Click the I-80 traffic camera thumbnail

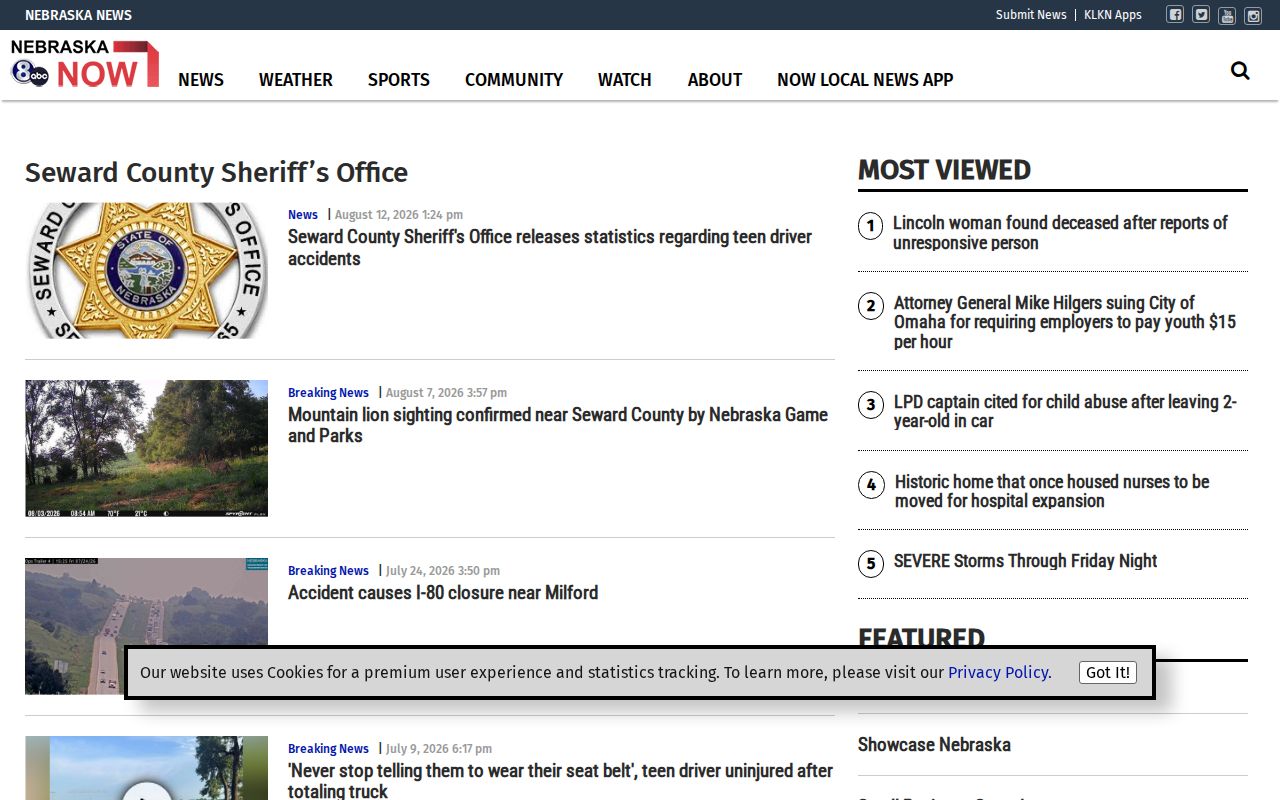[146, 626]
